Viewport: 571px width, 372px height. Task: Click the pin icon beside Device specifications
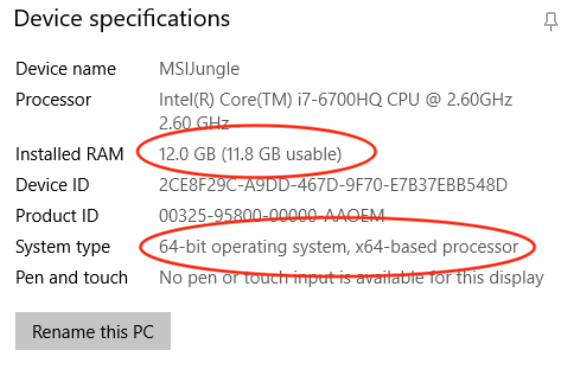[x=551, y=21]
